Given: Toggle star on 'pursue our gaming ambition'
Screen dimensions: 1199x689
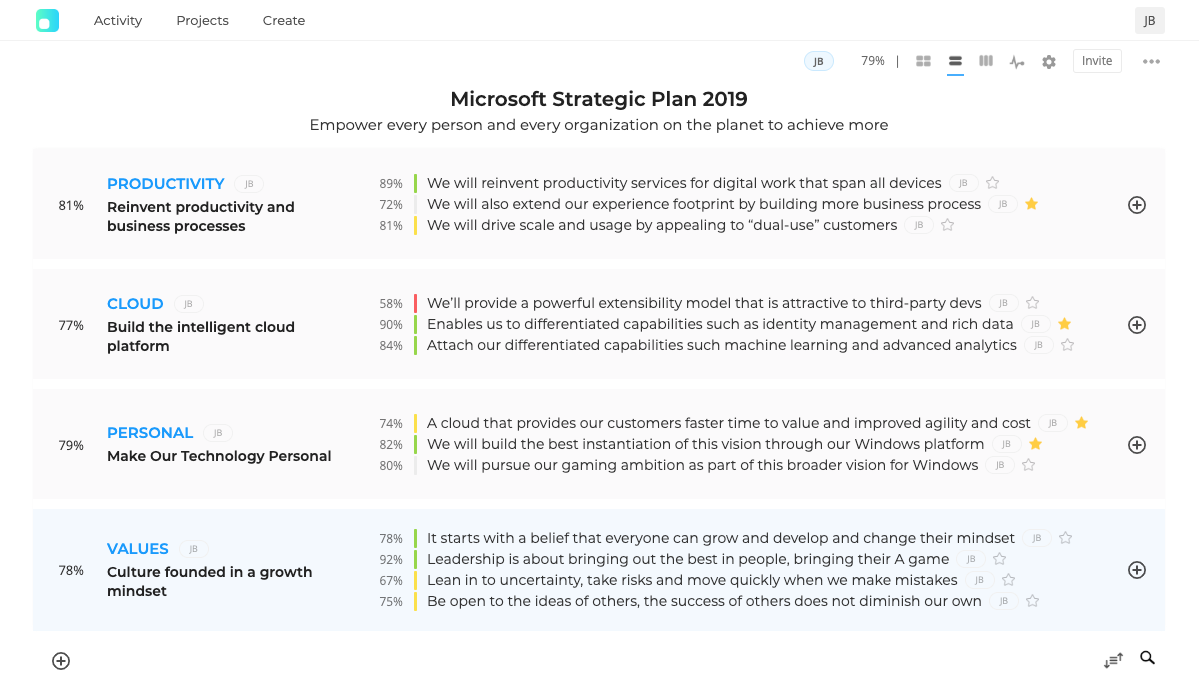Looking at the screenshot, I should (x=1029, y=465).
